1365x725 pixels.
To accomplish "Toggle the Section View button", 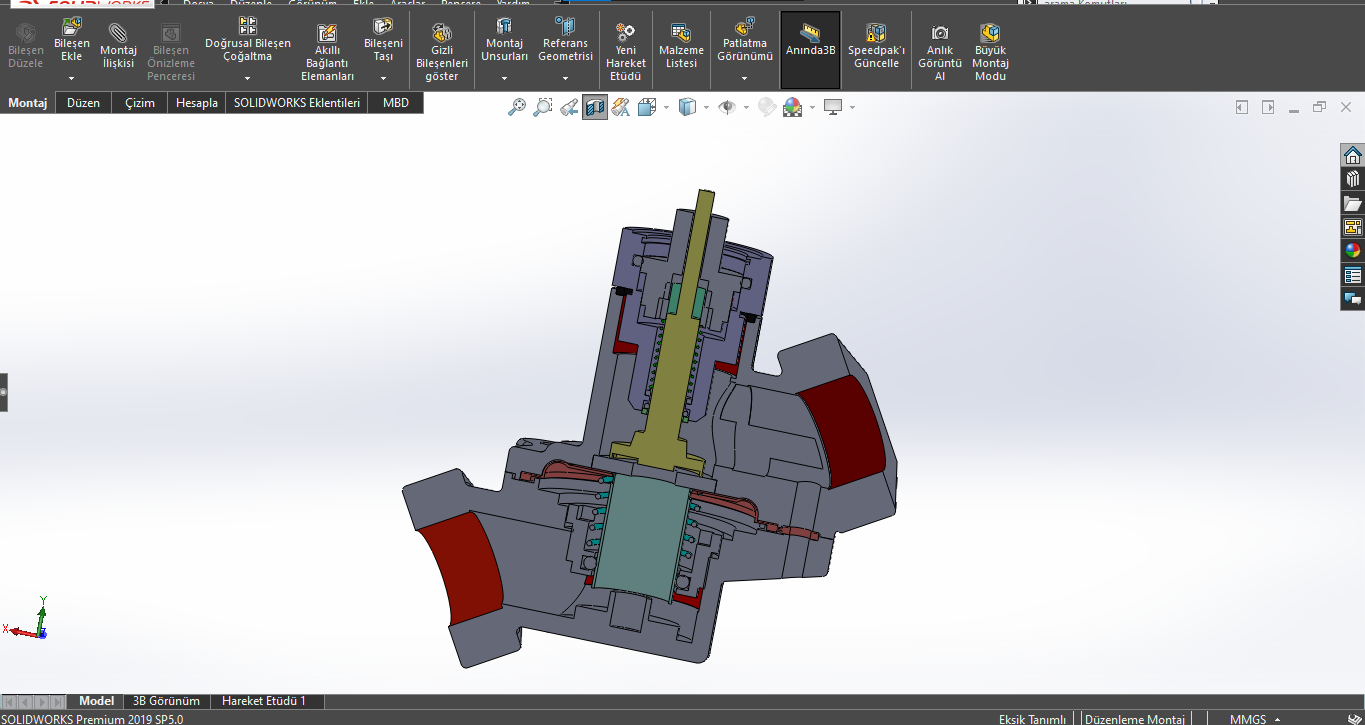I will coord(595,107).
